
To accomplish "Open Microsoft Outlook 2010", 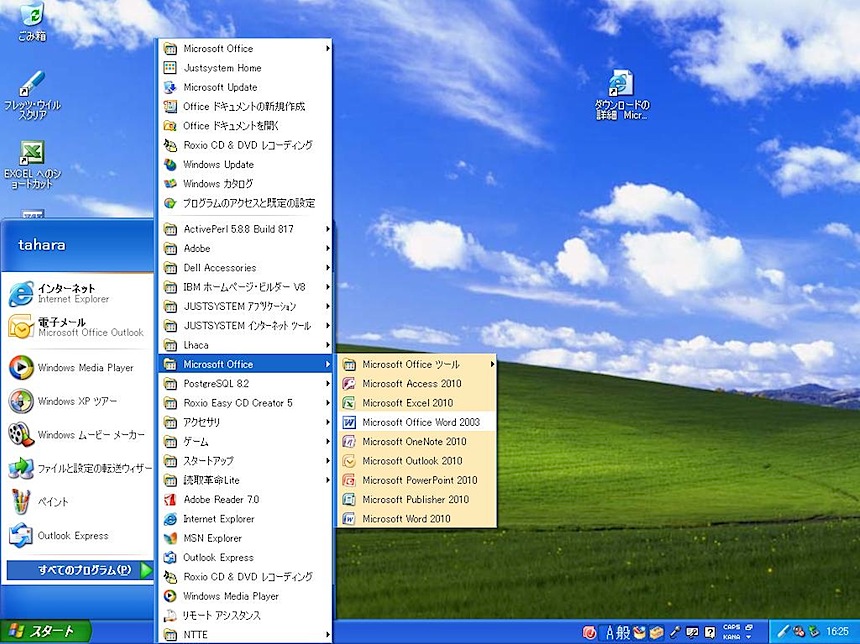I will (416, 461).
